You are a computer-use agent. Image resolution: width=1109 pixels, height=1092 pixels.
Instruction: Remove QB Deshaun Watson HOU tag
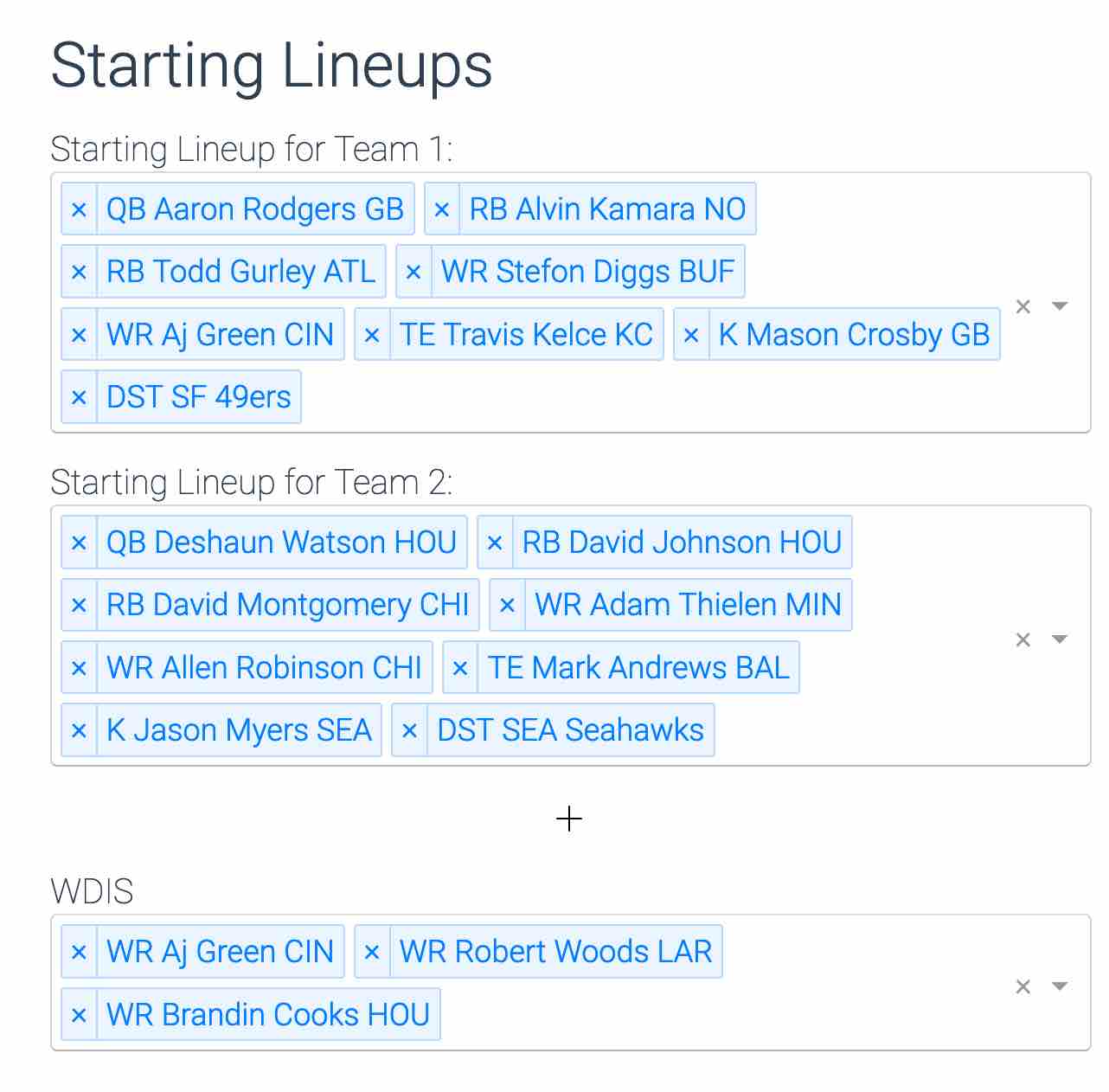[79, 543]
